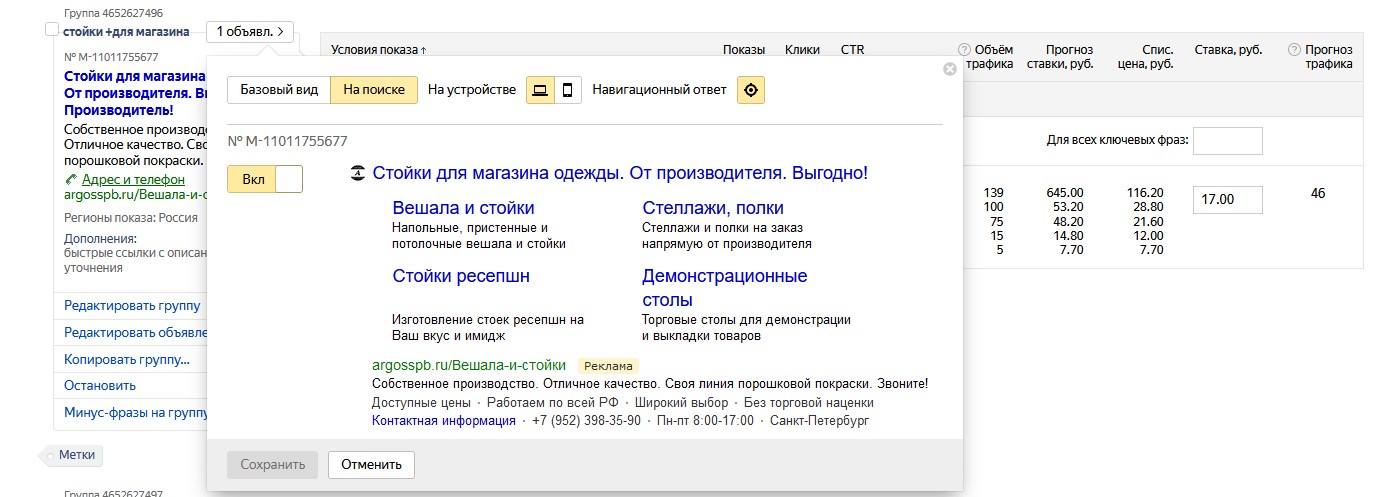Choose Остановить option
The height and width of the screenshot is (497, 1397).
tap(100, 386)
